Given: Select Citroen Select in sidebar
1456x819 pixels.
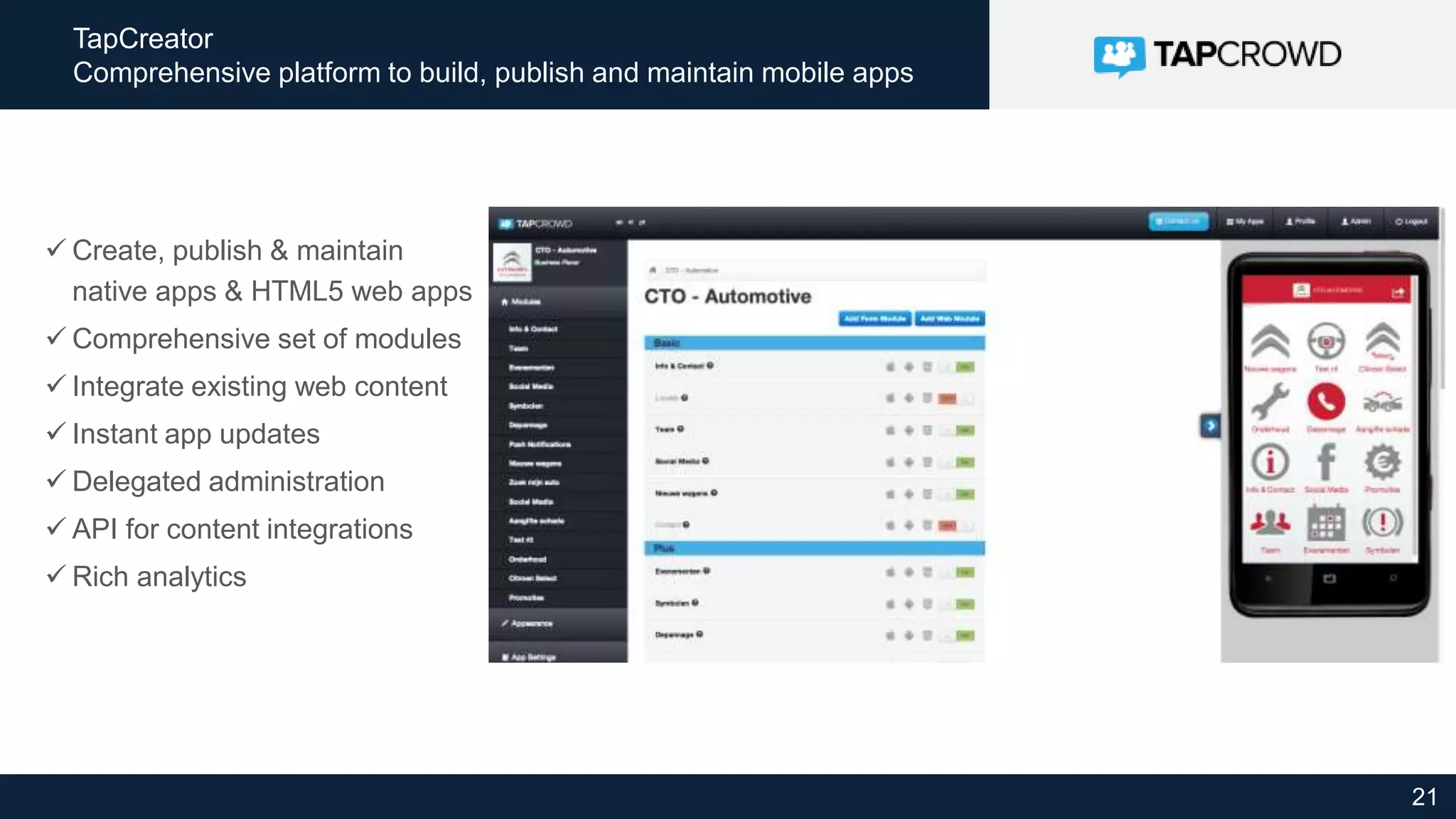Looking at the screenshot, I should click(x=558, y=578).
